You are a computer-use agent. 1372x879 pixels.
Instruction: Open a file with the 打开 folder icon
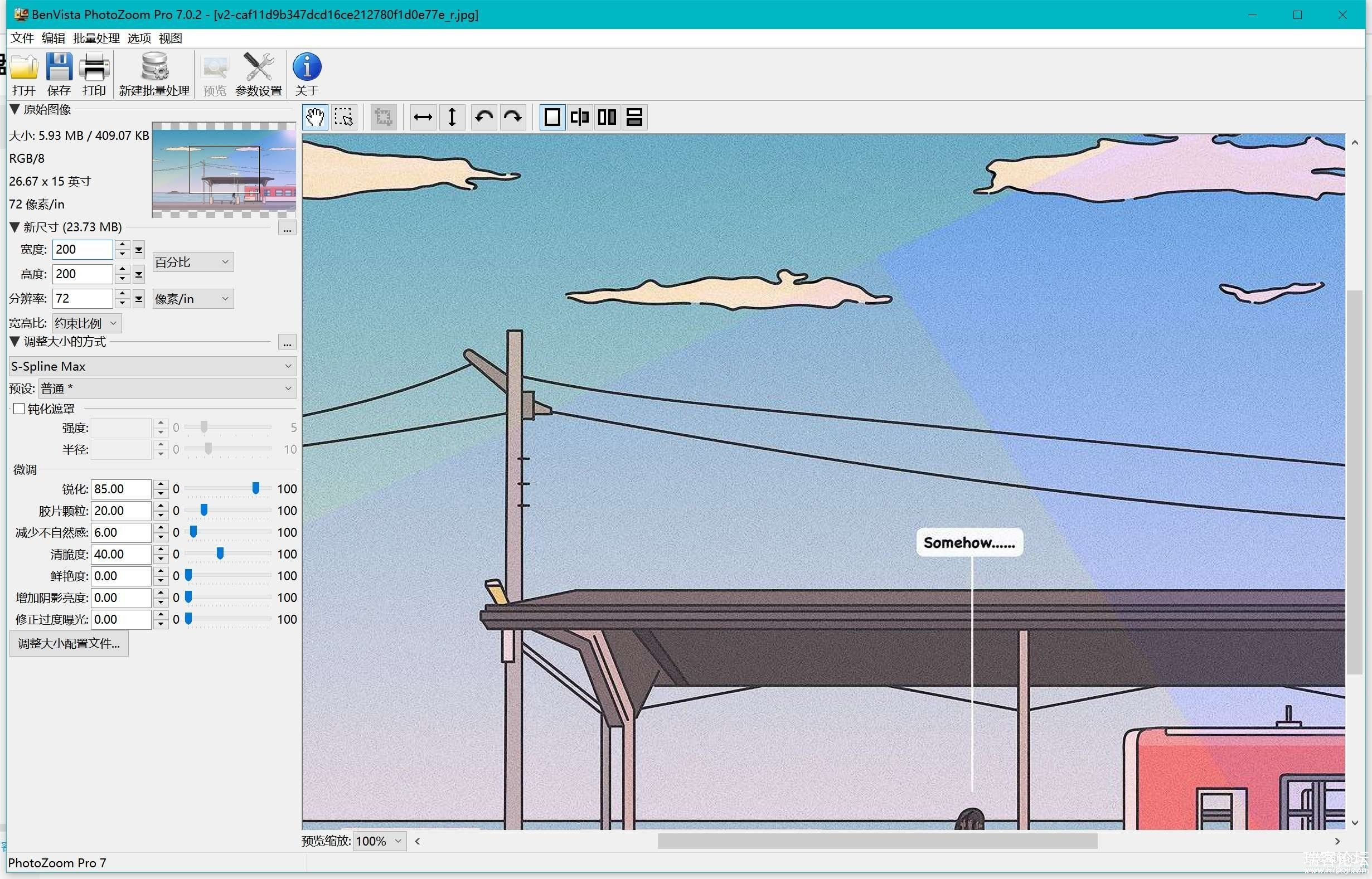click(24, 74)
